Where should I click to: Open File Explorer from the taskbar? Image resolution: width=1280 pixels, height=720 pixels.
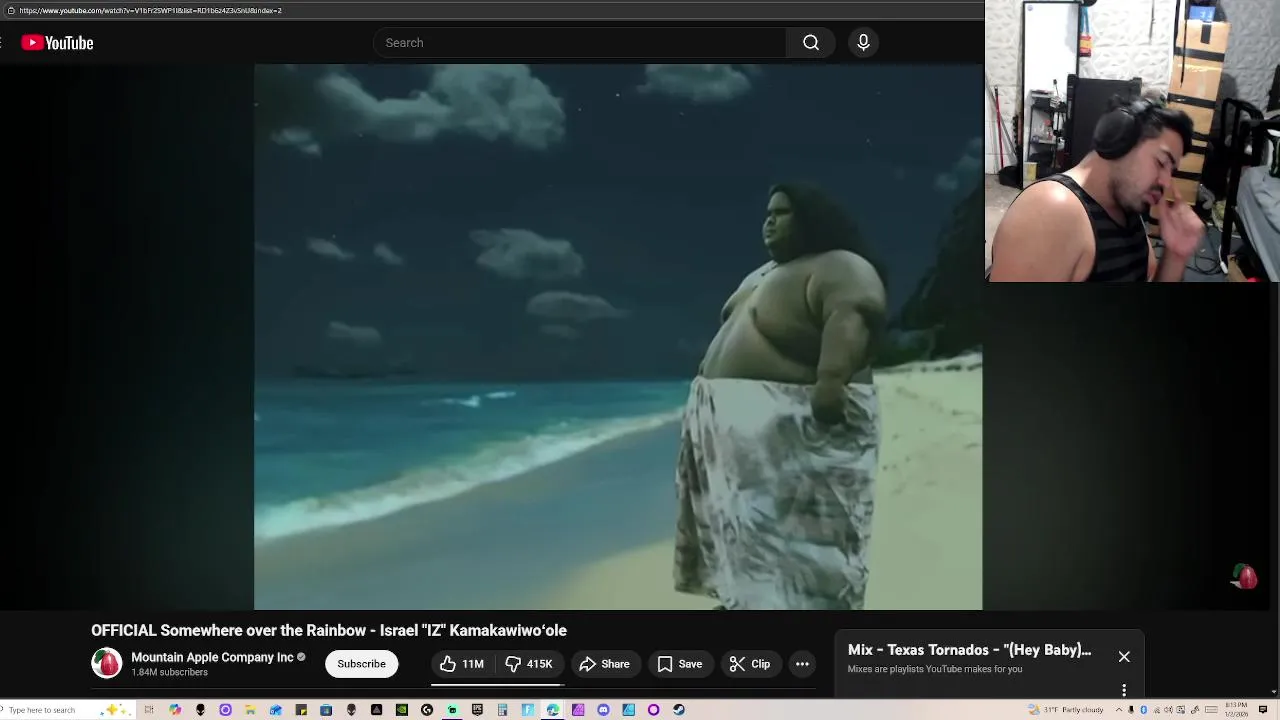tap(250, 710)
